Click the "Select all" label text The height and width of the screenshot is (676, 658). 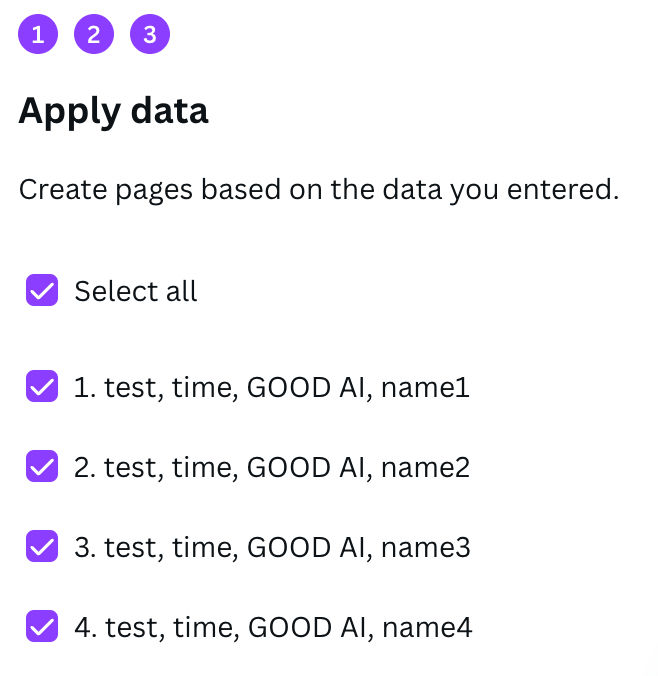136,291
